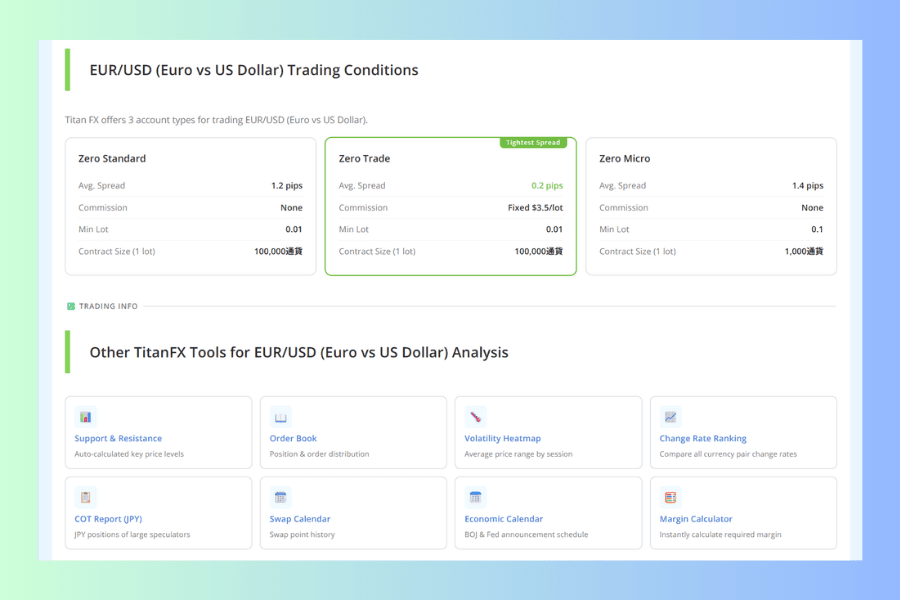Open the Volatility Heatmap link
Image resolution: width=900 pixels, height=600 pixels.
503,438
